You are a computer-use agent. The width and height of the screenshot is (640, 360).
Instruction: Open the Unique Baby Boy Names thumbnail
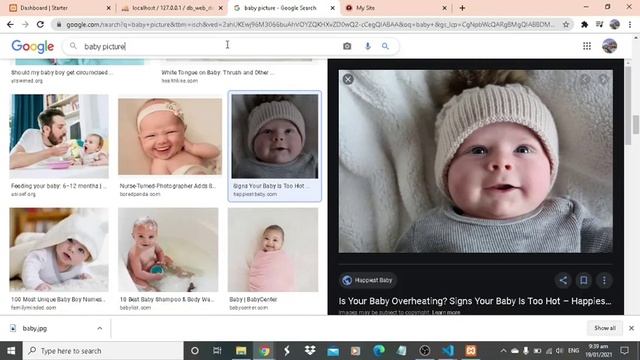59,250
